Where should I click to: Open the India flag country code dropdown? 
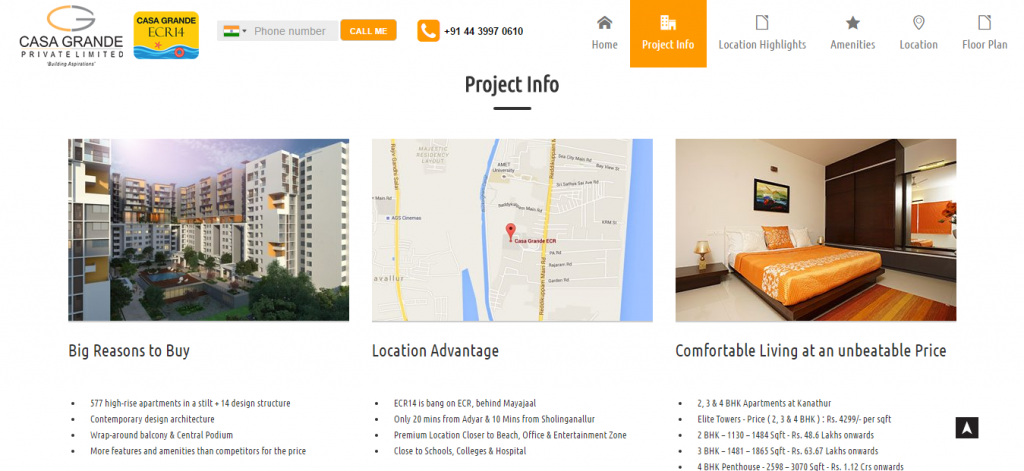coord(234,31)
